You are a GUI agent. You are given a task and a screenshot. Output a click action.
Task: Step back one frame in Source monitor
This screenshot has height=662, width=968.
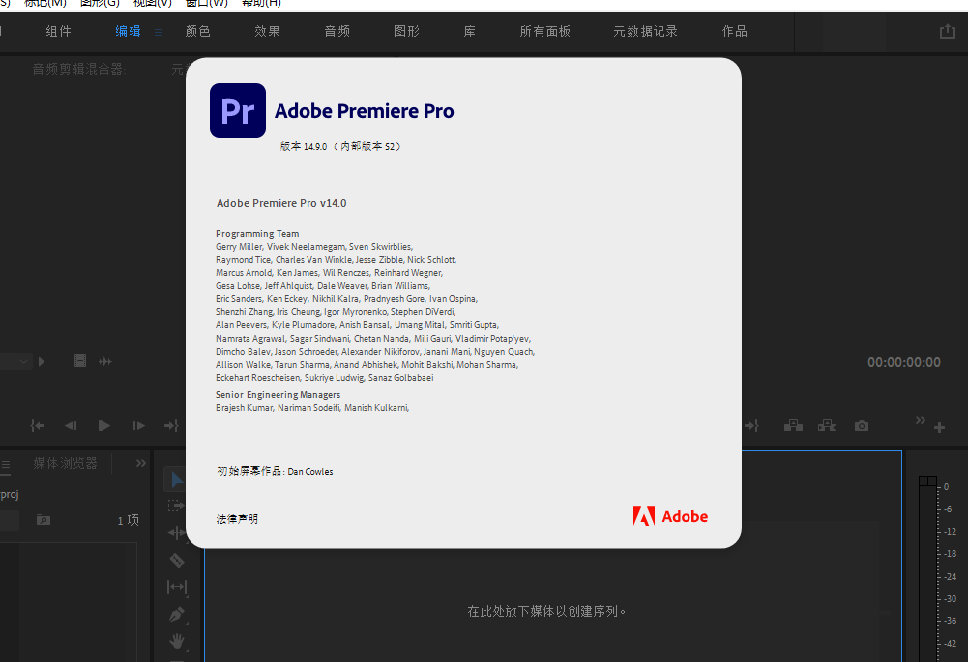[x=70, y=425]
